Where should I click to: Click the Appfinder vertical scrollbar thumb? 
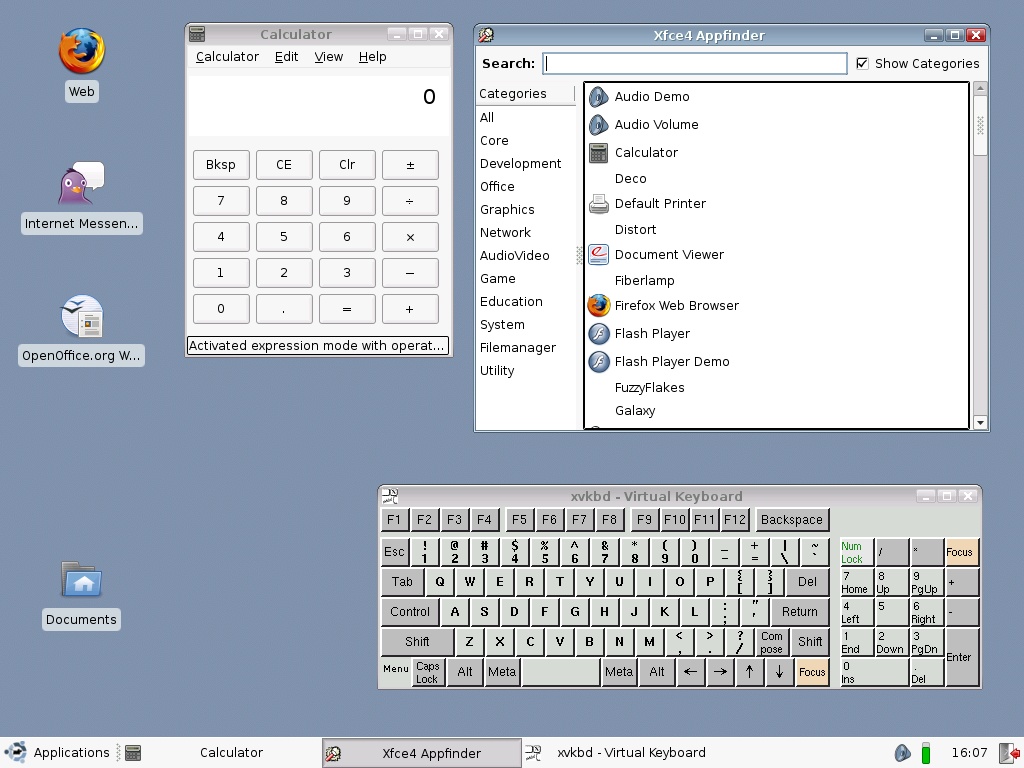[x=980, y=125]
